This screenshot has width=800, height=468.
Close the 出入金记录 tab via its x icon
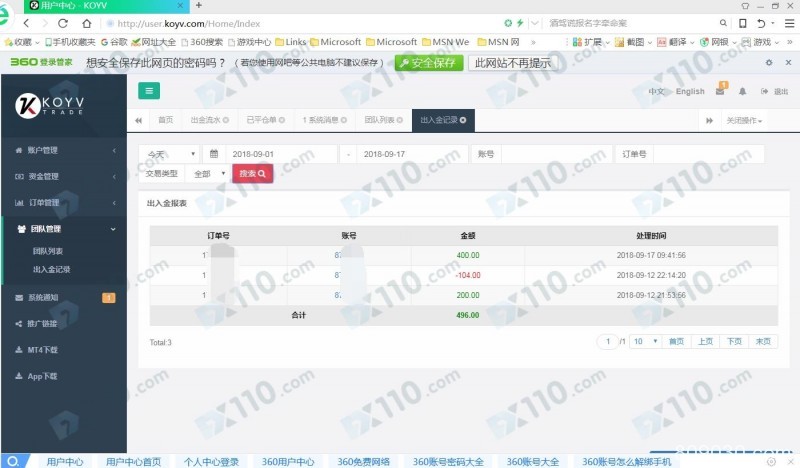pos(463,120)
